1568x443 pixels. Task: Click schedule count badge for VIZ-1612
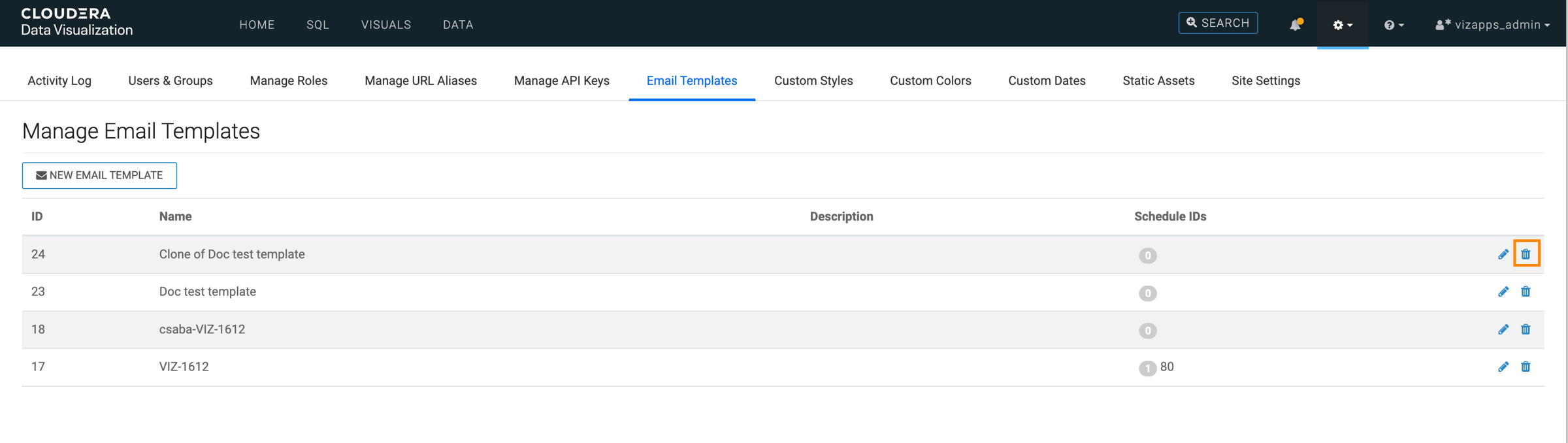click(1147, 368)
